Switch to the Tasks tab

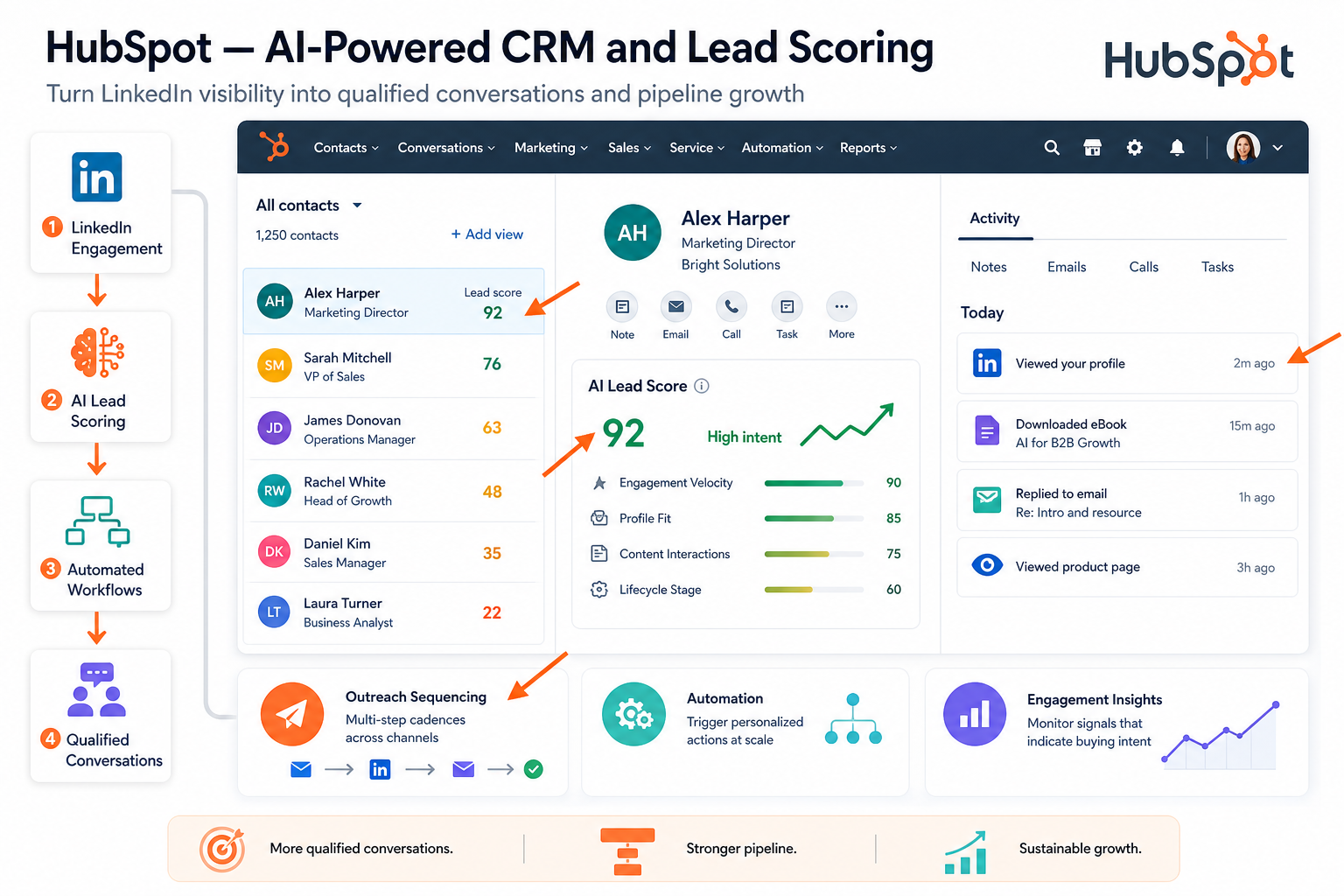1217,267
